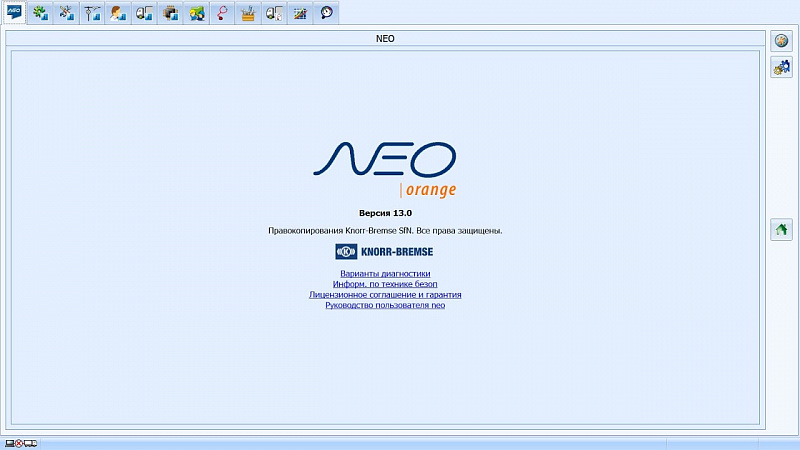This screenshot has height=450, width=800.
Task: Click the NEO orange logo
Action: [x=385, y=169]
